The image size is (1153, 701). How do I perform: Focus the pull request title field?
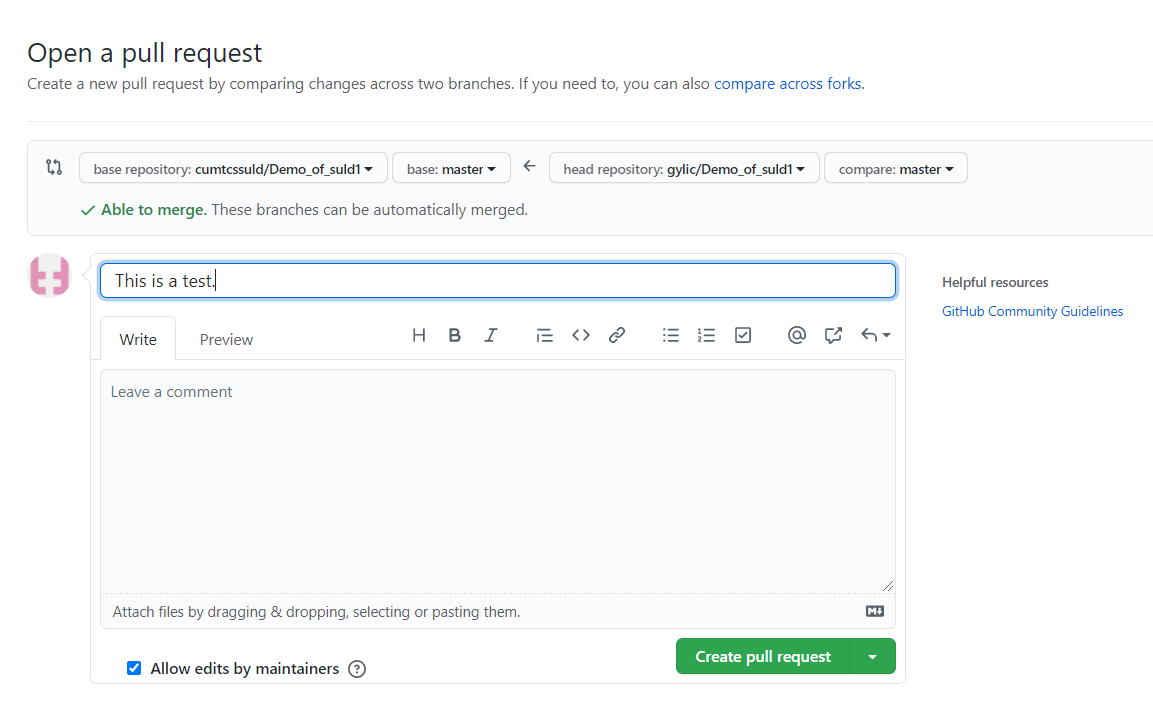pyautogui.click(x=498, y=280)
